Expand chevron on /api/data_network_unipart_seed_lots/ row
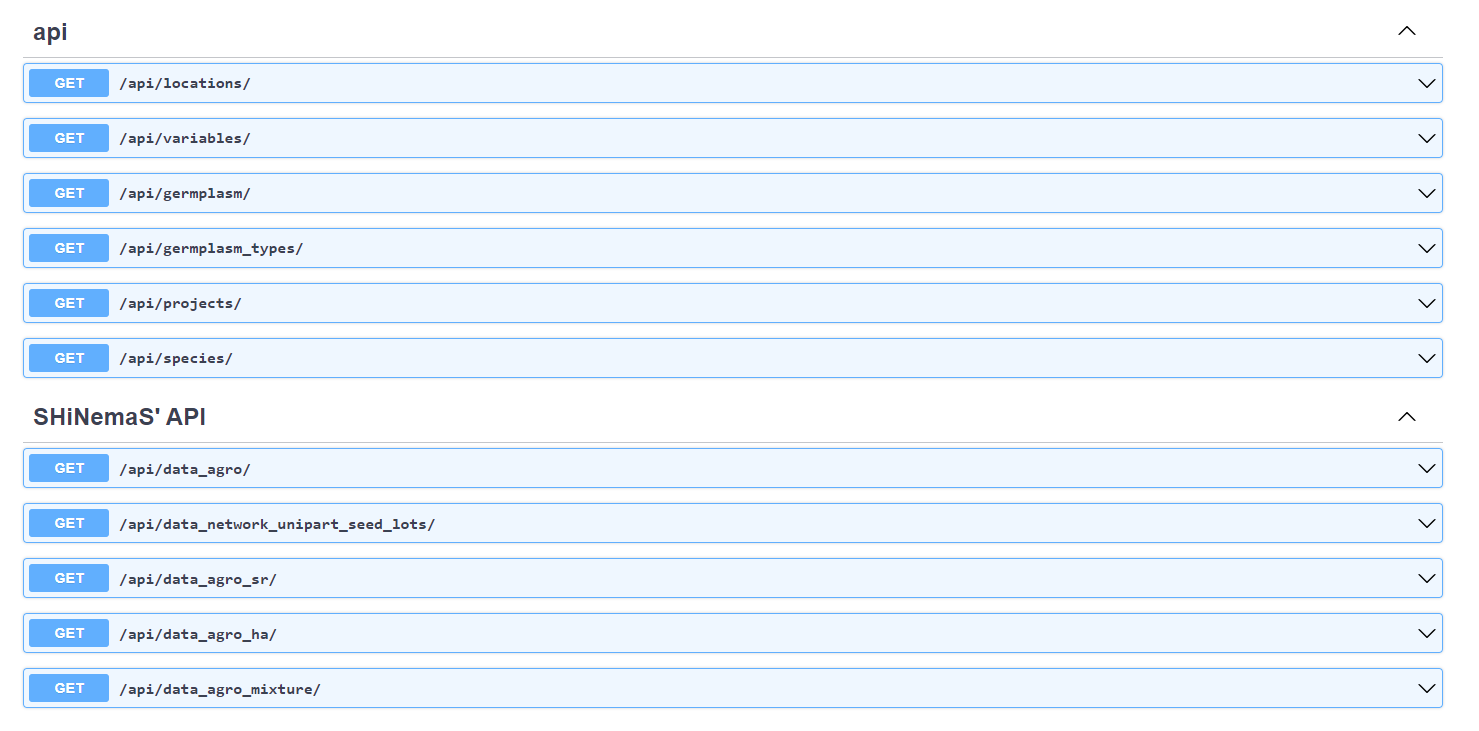The image size is (1479, 731). pos(1427,523)
